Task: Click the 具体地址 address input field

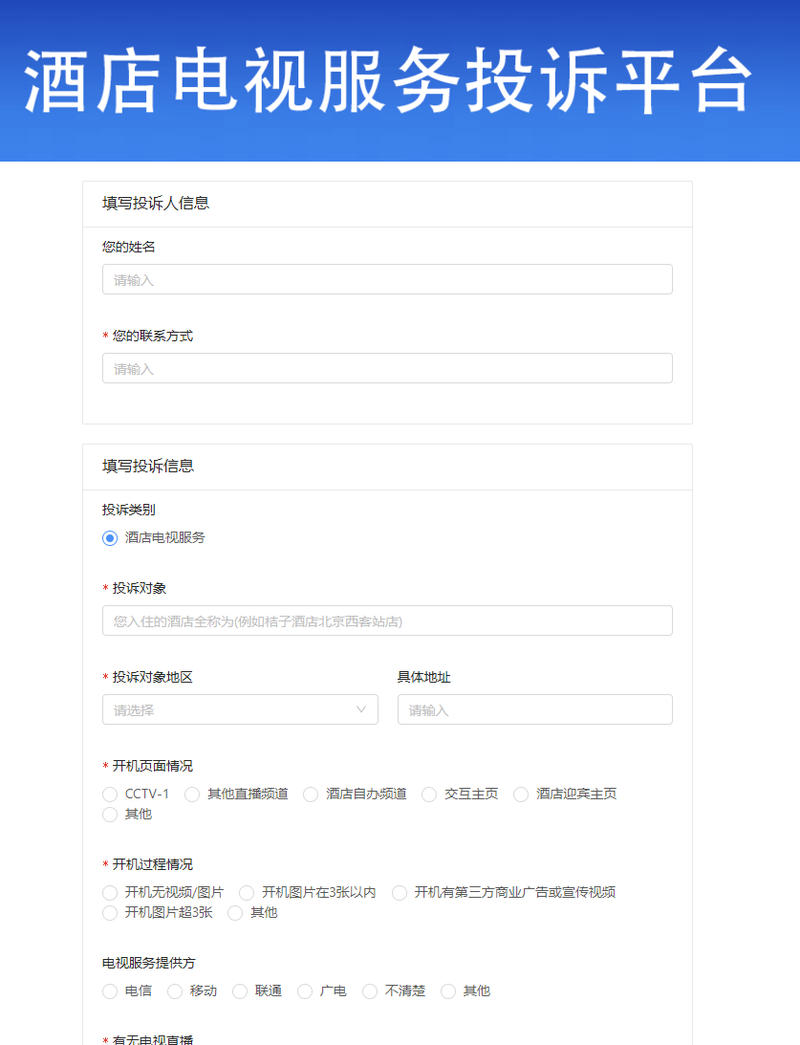Action: pyautogui.click(x=534, y=710)
